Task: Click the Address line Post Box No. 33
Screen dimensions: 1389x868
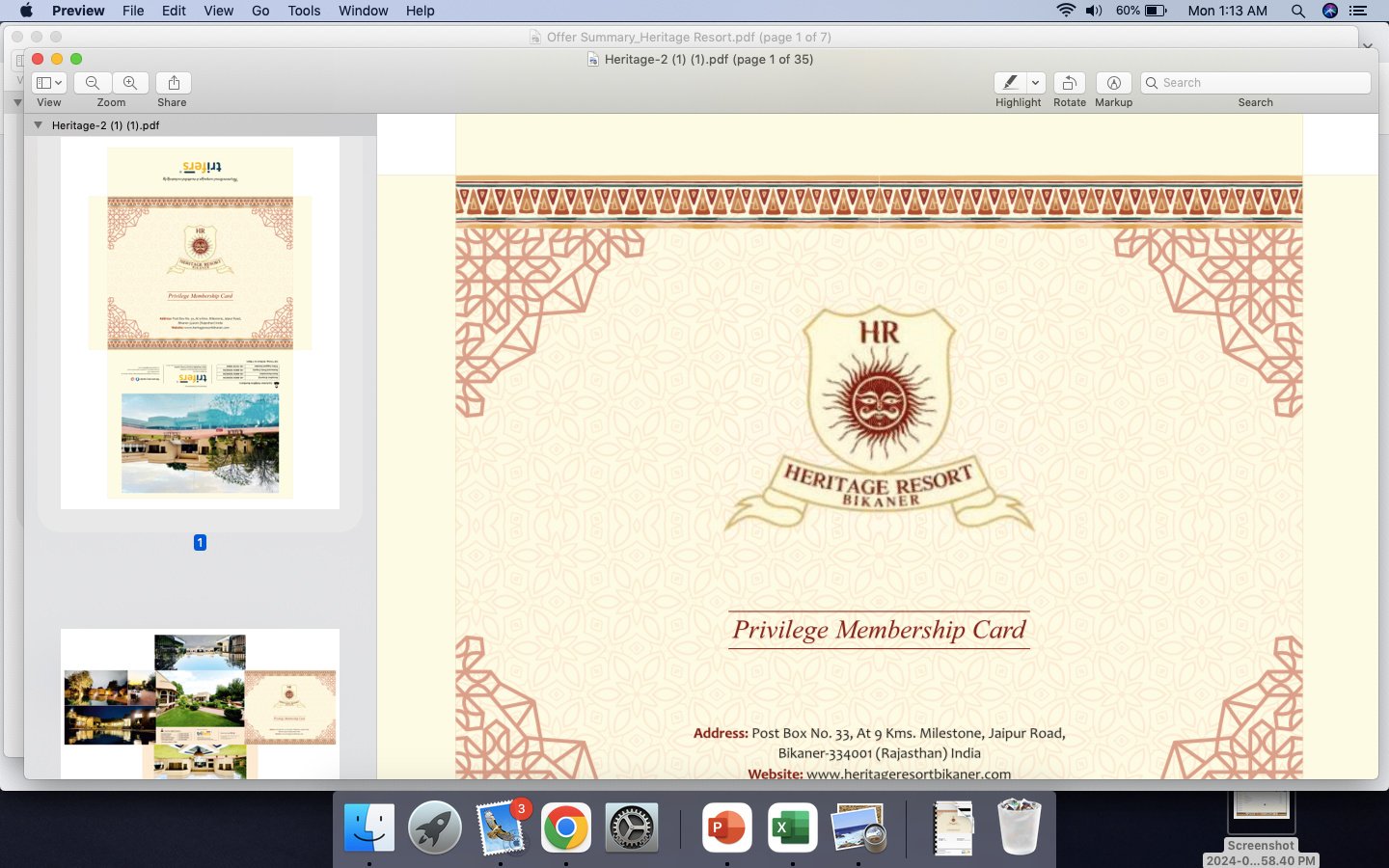Action: point(879,733)
